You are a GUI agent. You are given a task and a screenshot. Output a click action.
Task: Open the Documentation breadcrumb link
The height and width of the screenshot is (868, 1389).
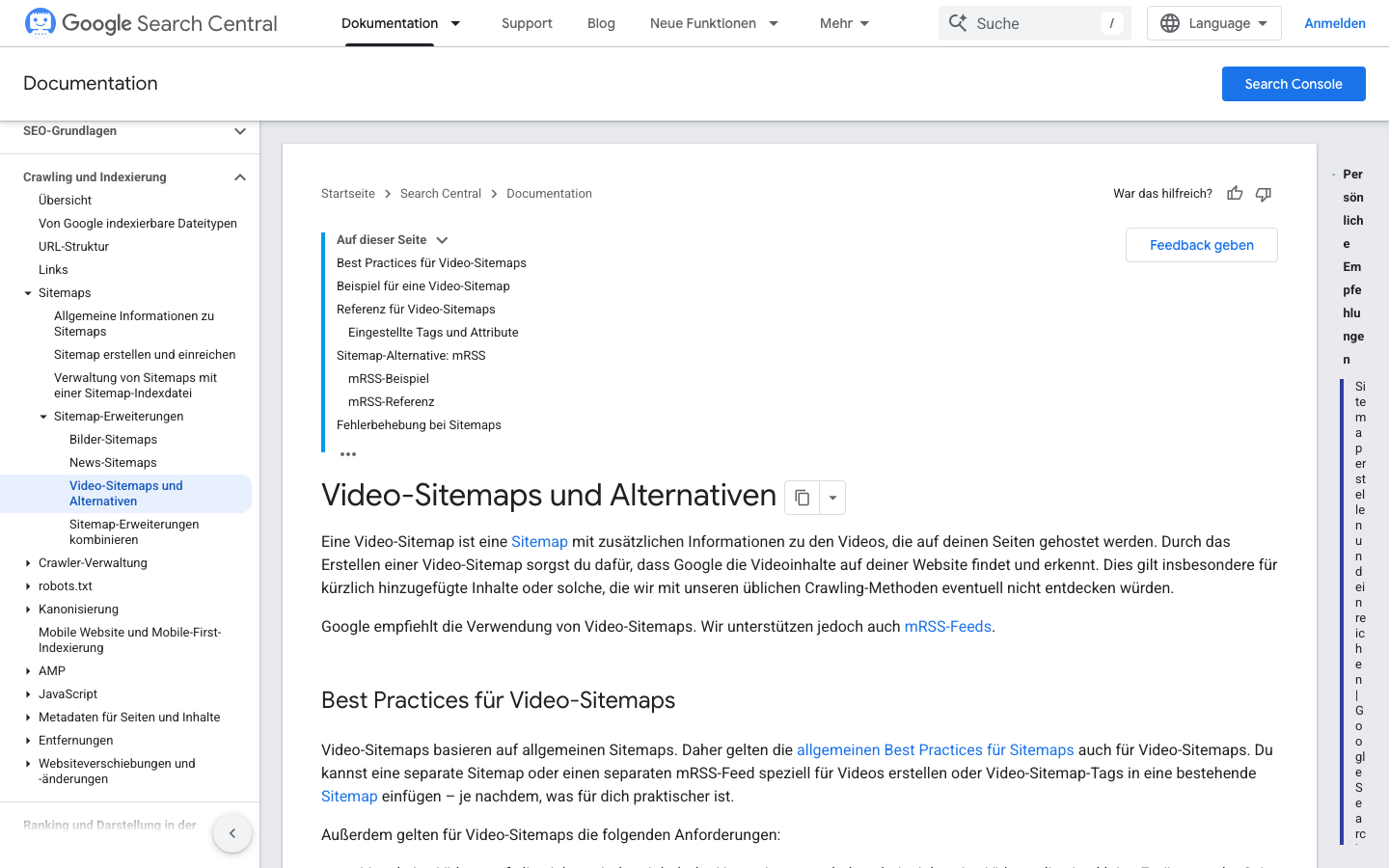point(549,194)
